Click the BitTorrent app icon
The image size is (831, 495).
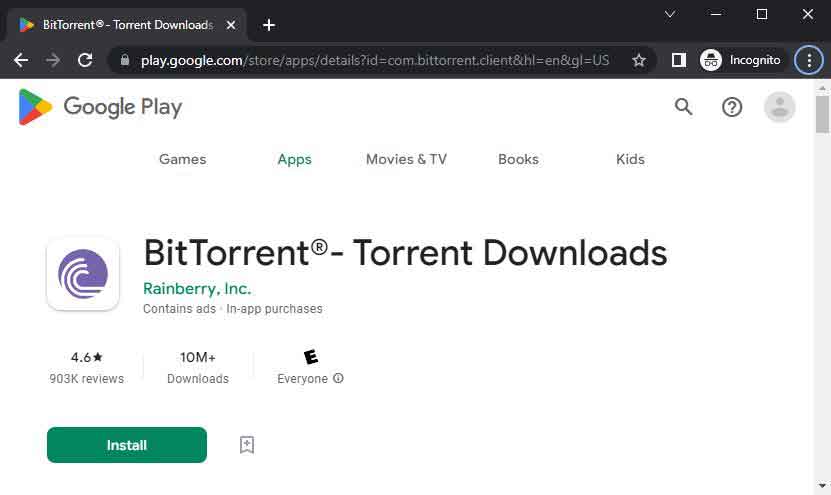tap(83, 274)
